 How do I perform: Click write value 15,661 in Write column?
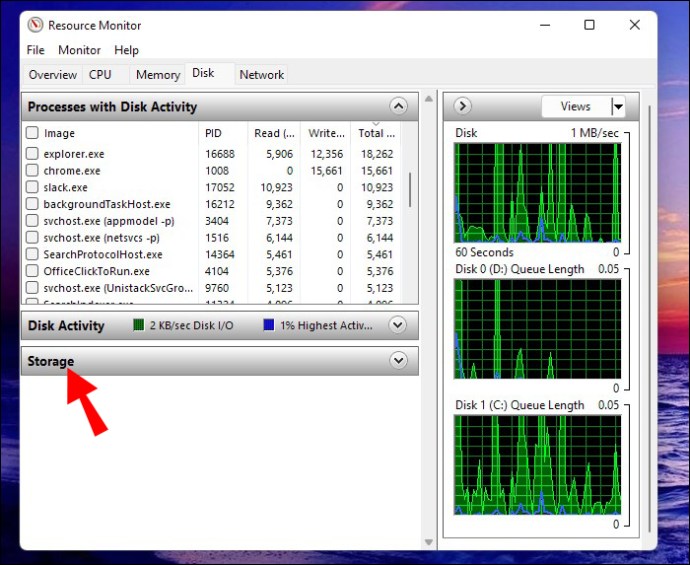[x=326, y=171]
